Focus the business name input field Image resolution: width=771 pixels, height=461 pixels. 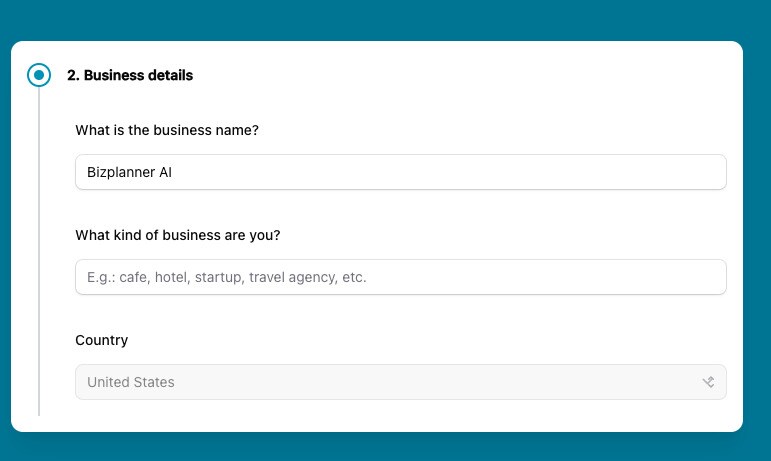click(400, 172)
